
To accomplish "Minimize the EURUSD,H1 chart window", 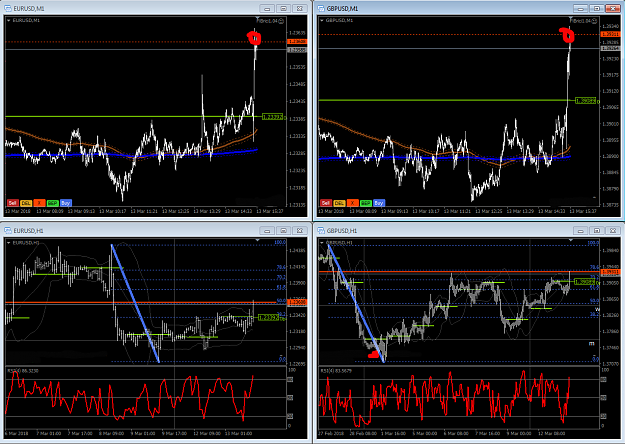I will (x=267, y=230).
